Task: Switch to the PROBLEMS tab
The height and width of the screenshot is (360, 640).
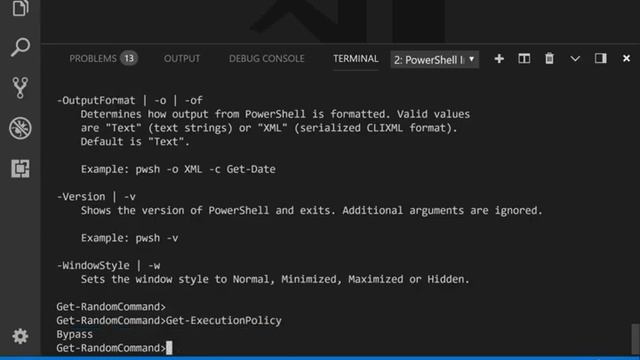Action: [x=103, y=59]
